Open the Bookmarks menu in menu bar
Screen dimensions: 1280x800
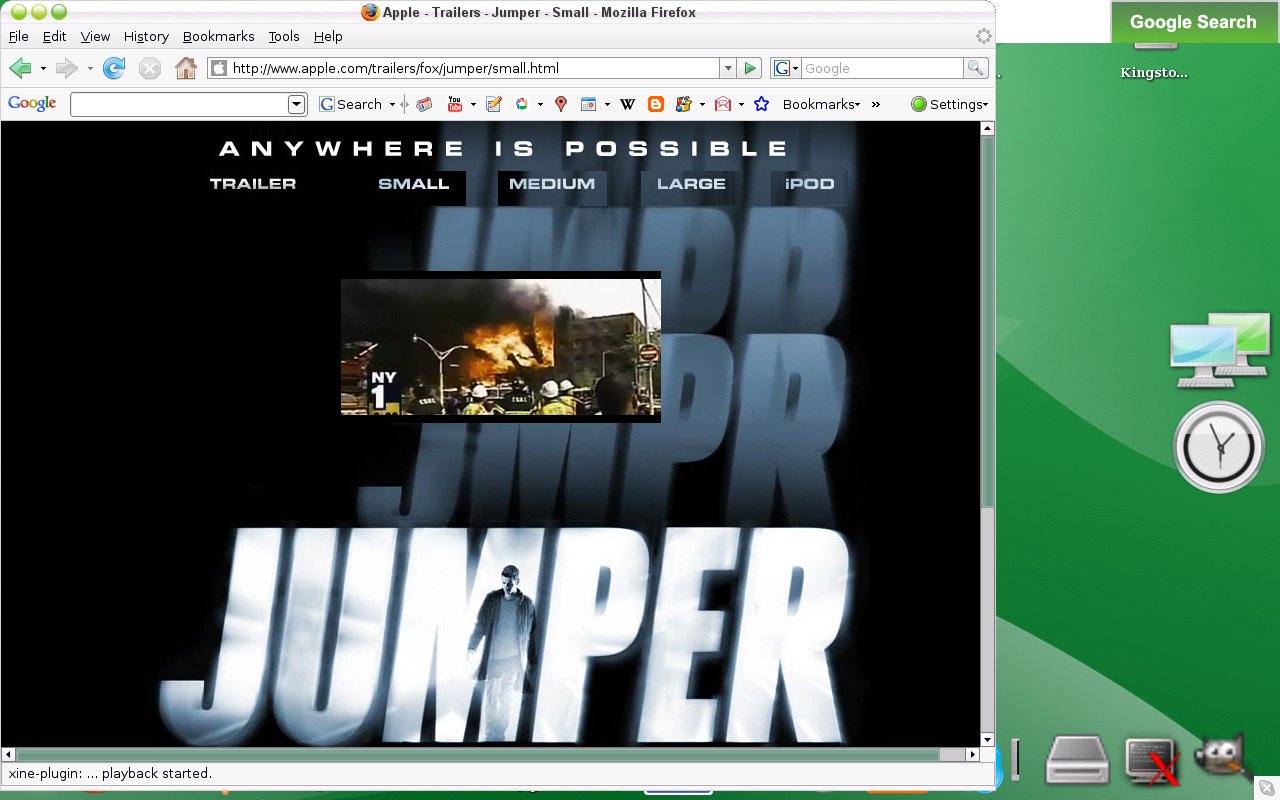pyautogui.click(x=218, y=36)
